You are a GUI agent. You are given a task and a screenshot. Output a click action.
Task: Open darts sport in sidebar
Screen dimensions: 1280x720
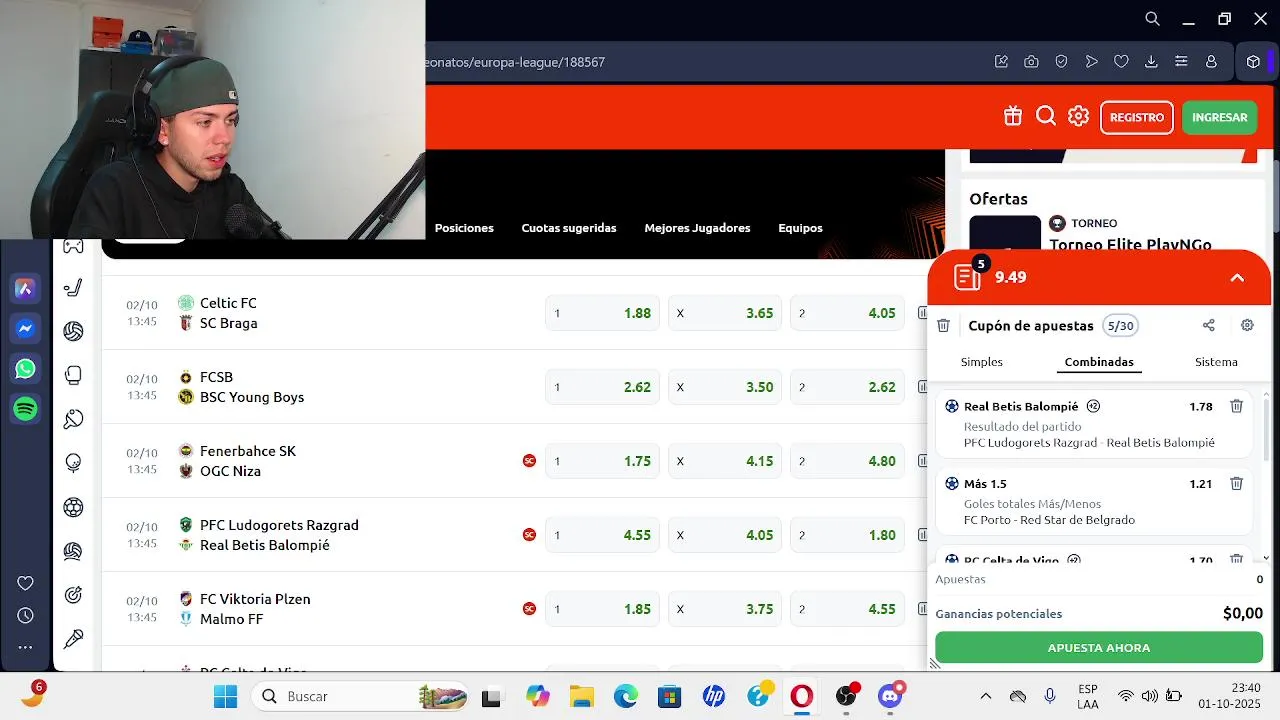(73, 595)
